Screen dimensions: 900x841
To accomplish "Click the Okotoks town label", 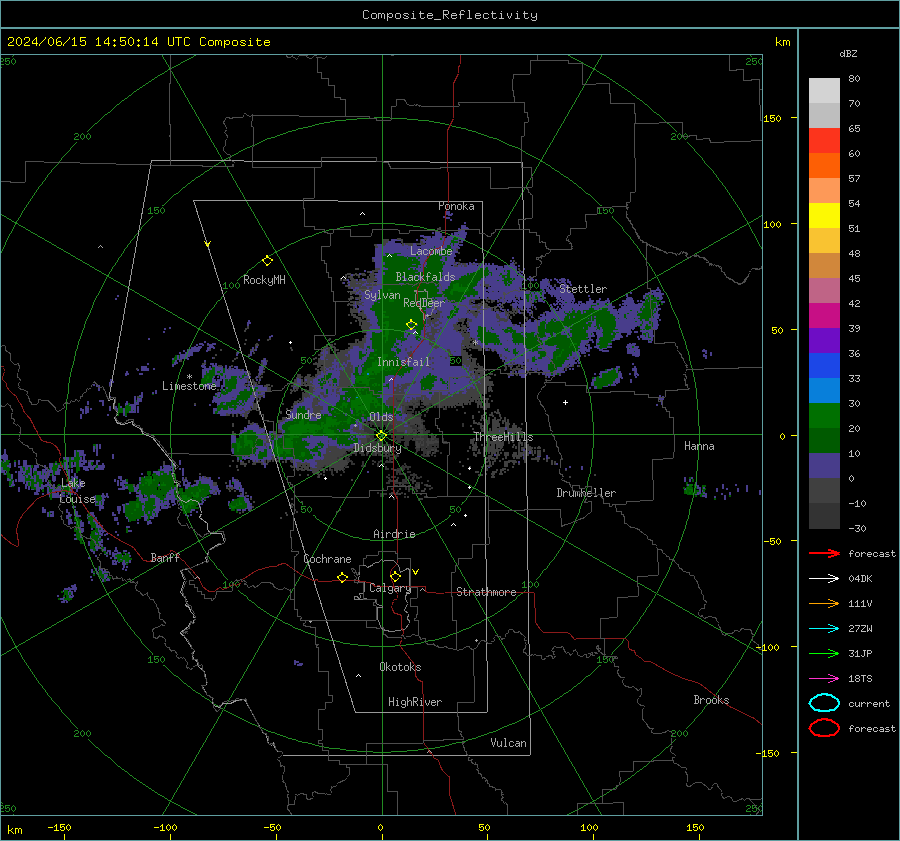I will click(x=400, y=666).
